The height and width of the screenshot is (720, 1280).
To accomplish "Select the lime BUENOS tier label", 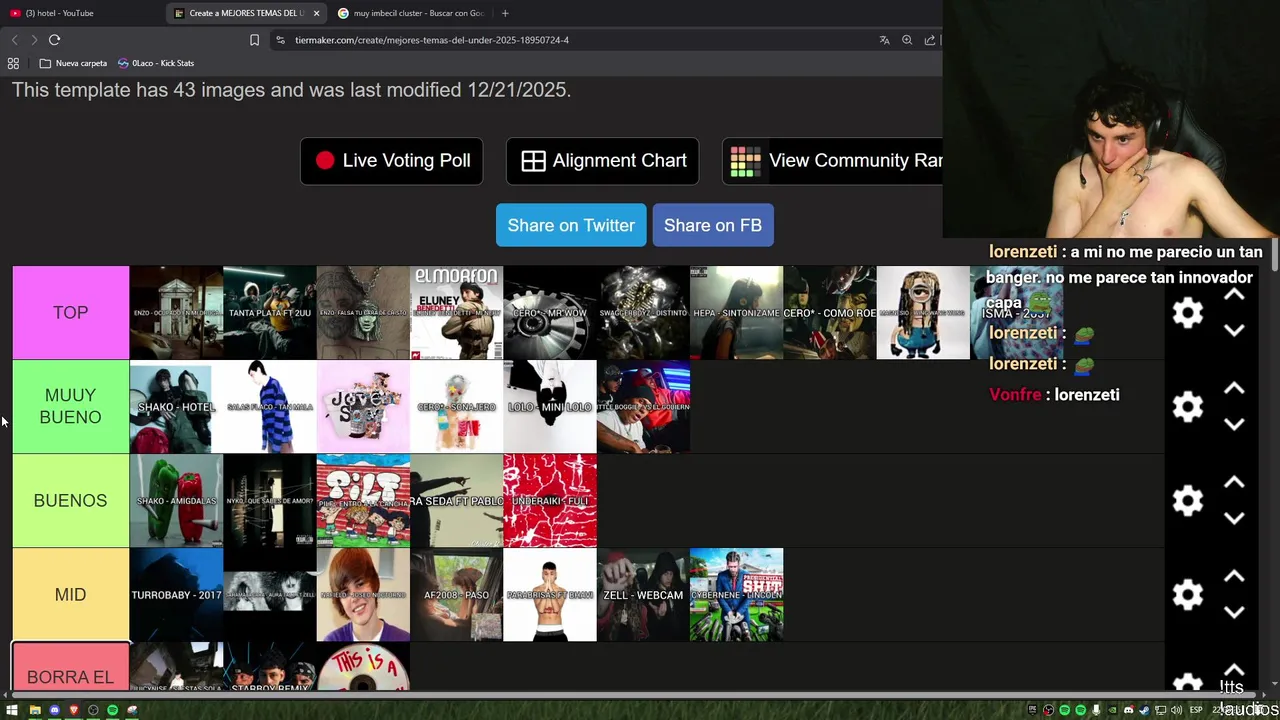I will click(x=71, y=500).
